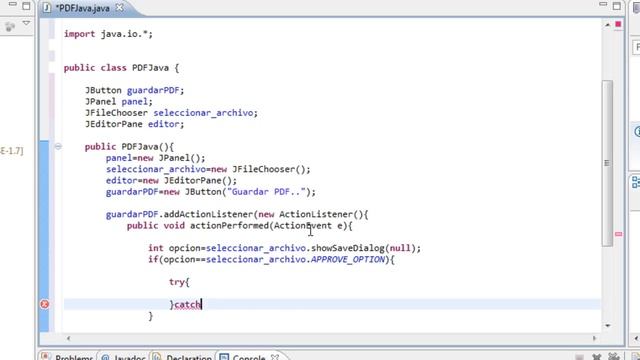Screen dimensions: 640x360
Task: Click the horizontal scroll-left arrow
Action: [68, 338]
